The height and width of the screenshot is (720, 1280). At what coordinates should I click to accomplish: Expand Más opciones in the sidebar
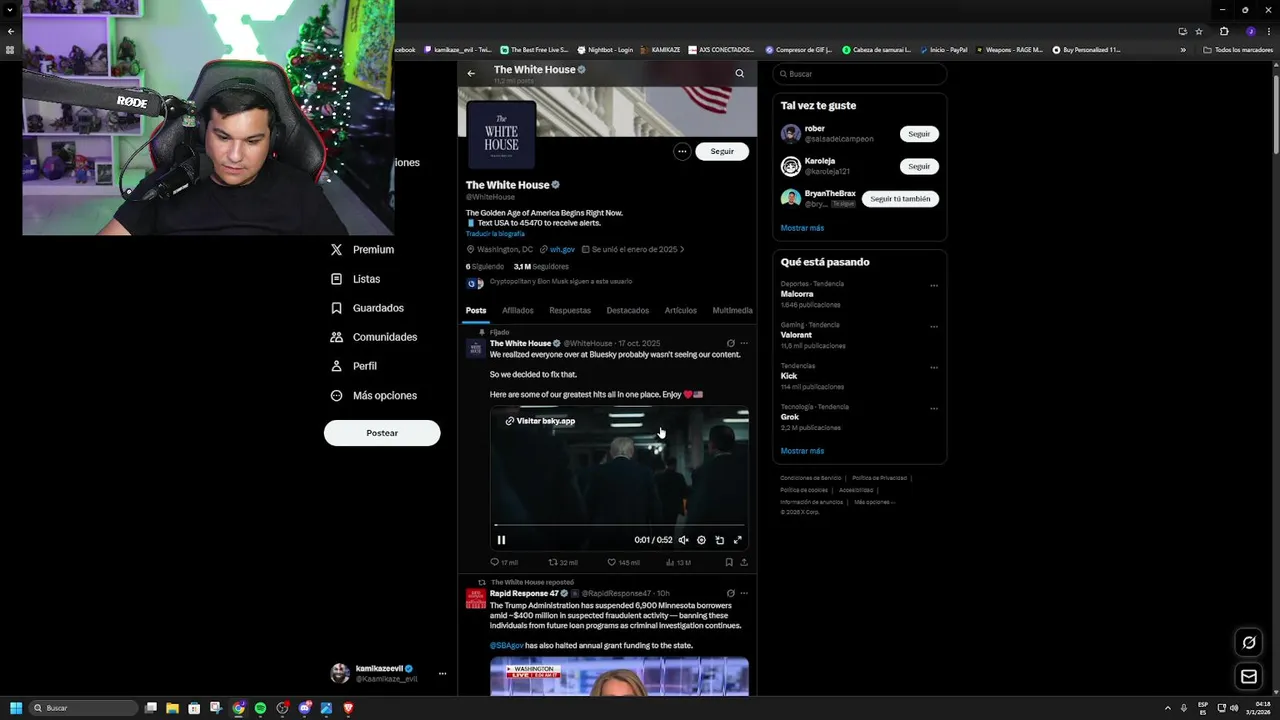(x=374, y=395)
